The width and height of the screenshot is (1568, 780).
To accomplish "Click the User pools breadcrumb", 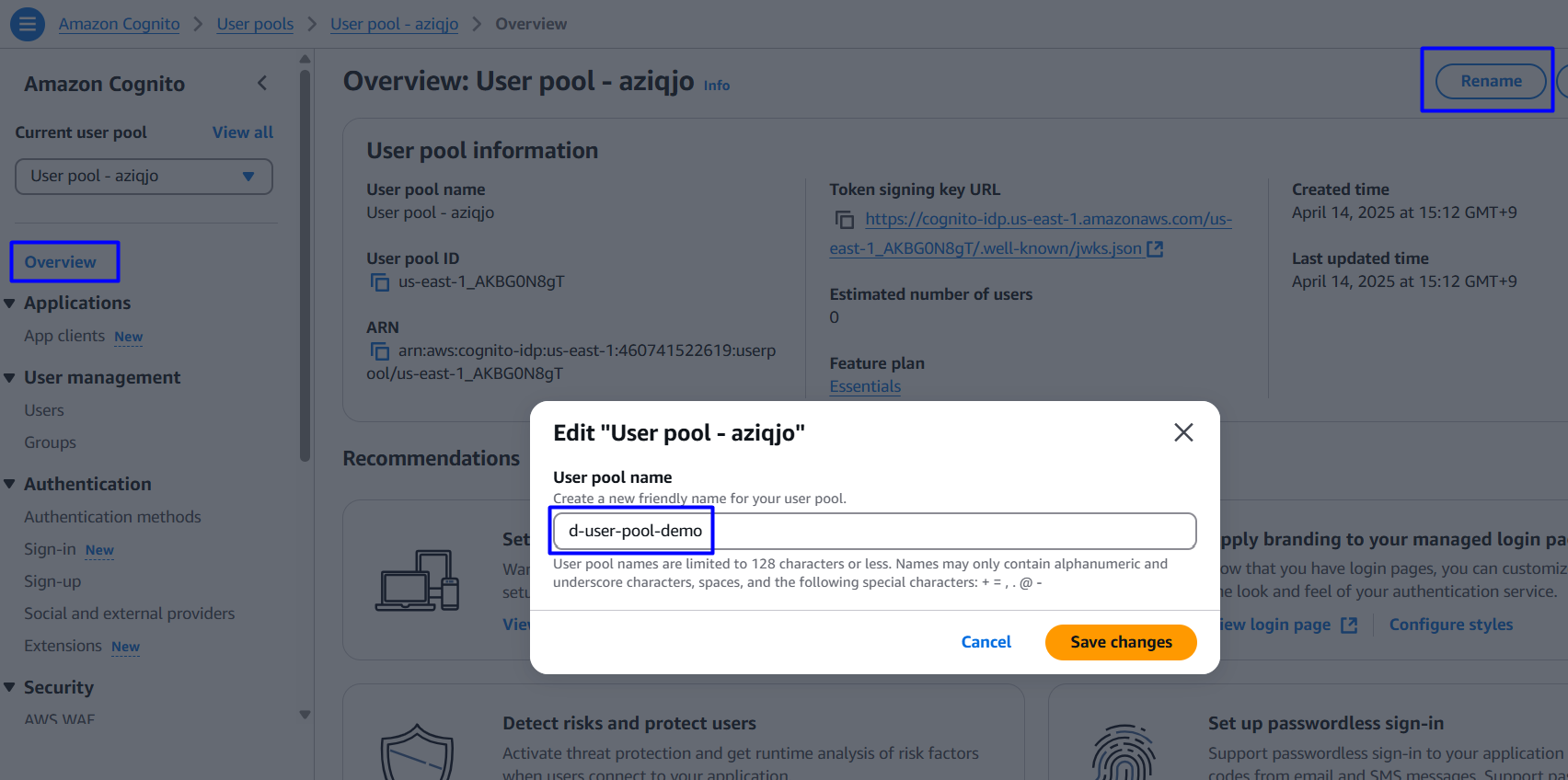I will (255, 24).
